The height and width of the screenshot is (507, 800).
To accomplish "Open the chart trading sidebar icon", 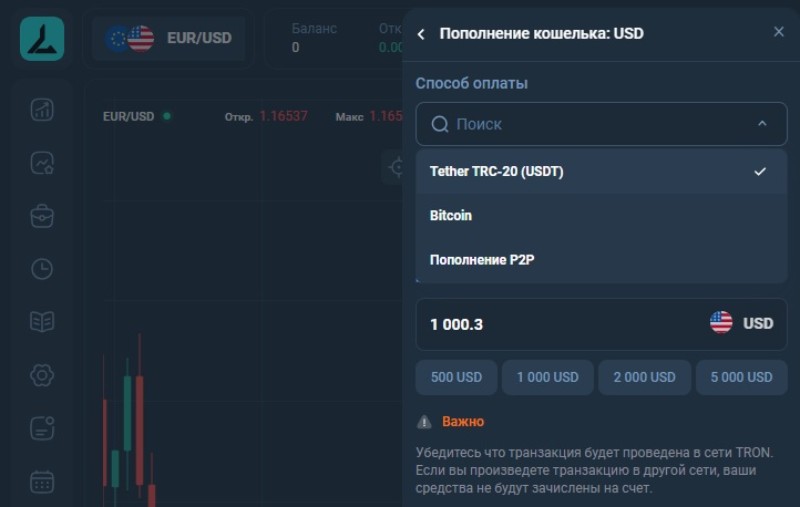I will pyautogui.click(x=42, y=110).
